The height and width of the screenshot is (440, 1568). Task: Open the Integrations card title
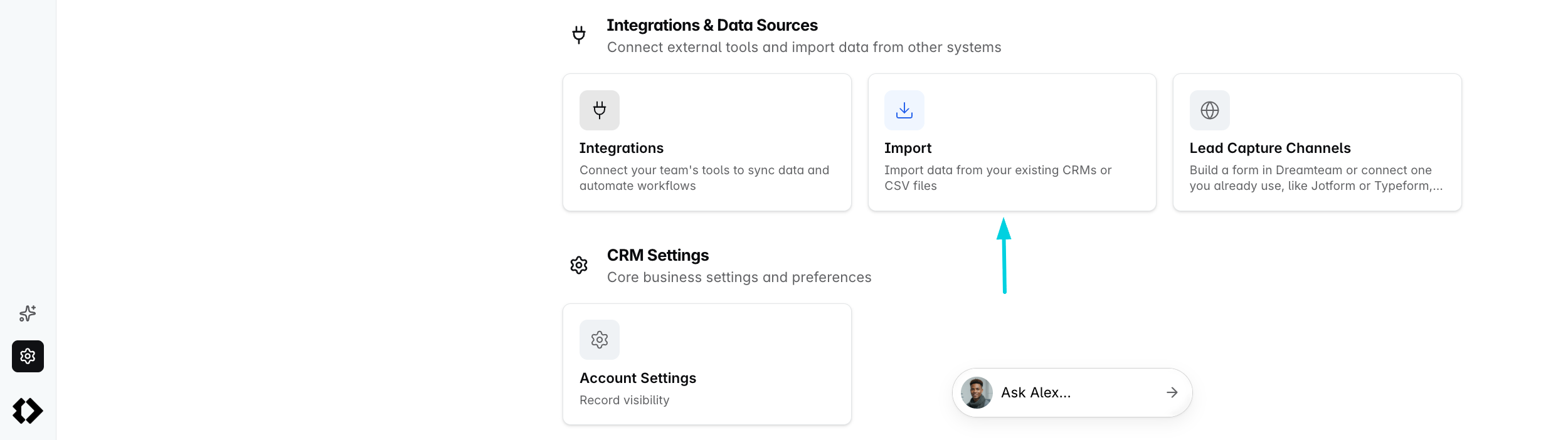click(622, 148)
